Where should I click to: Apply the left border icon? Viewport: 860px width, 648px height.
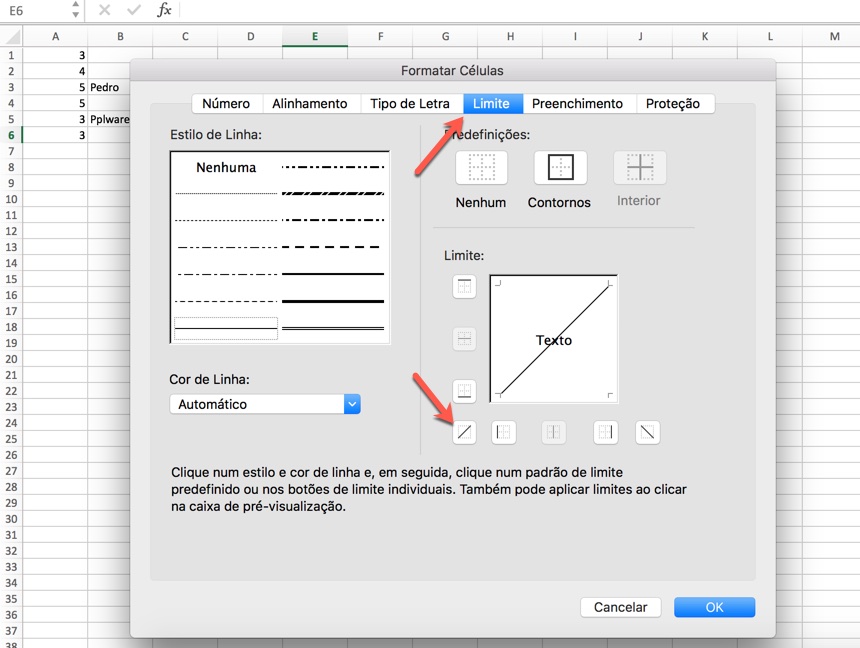(504, 432)
